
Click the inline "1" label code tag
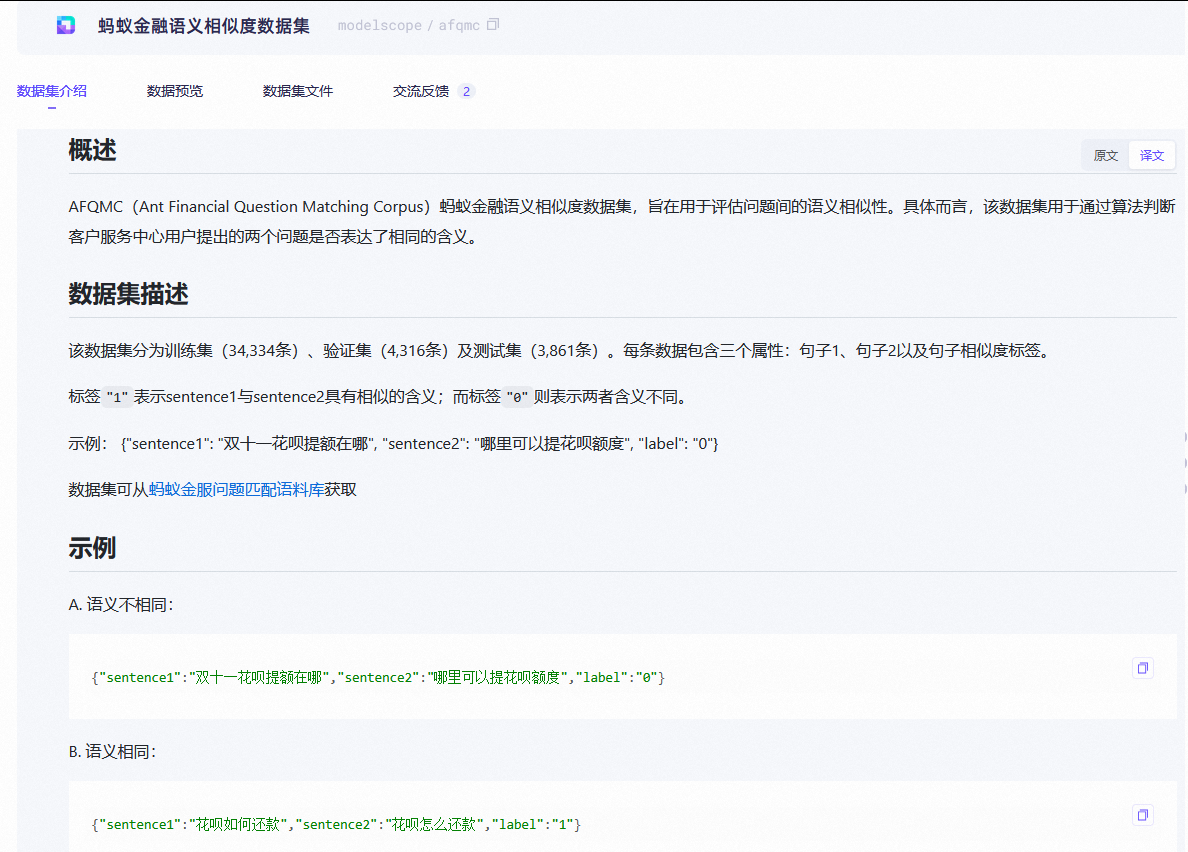coord(117,397)
